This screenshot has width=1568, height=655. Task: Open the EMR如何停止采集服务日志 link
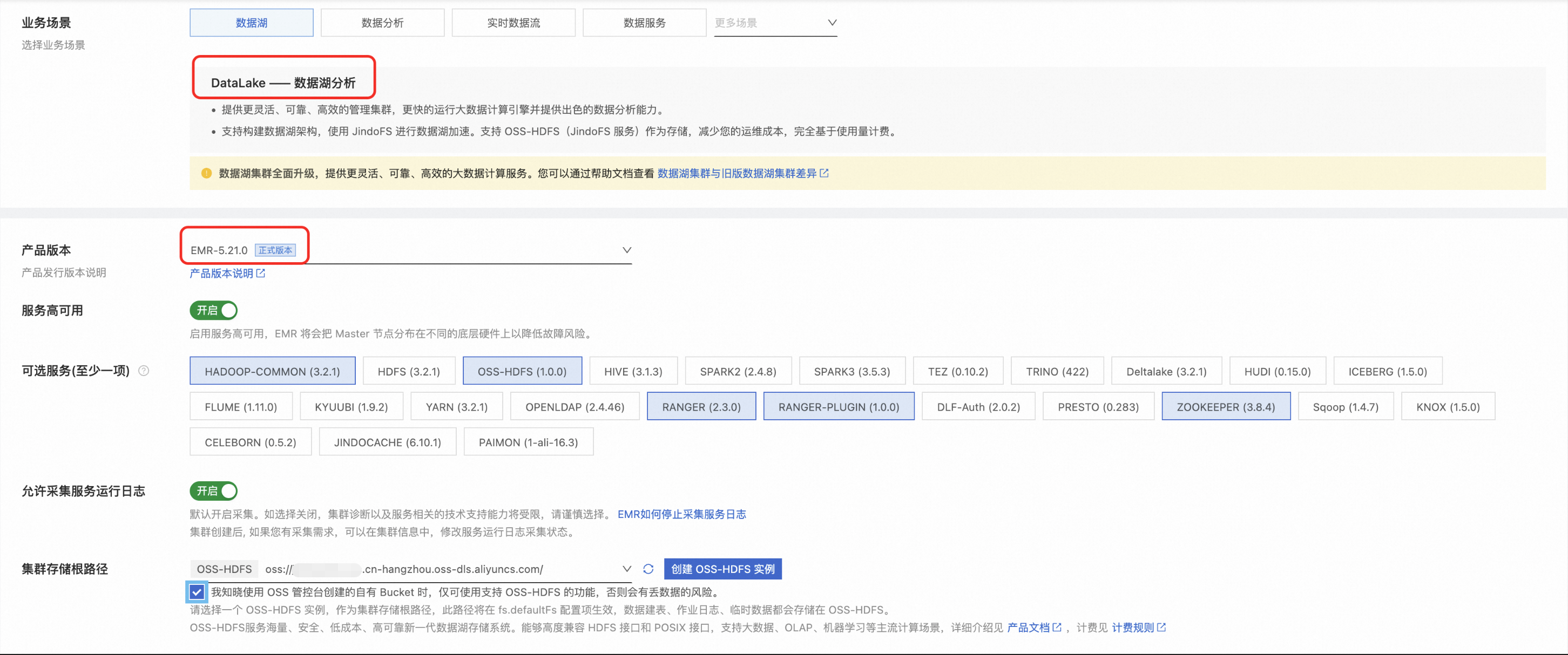point(682,514)
